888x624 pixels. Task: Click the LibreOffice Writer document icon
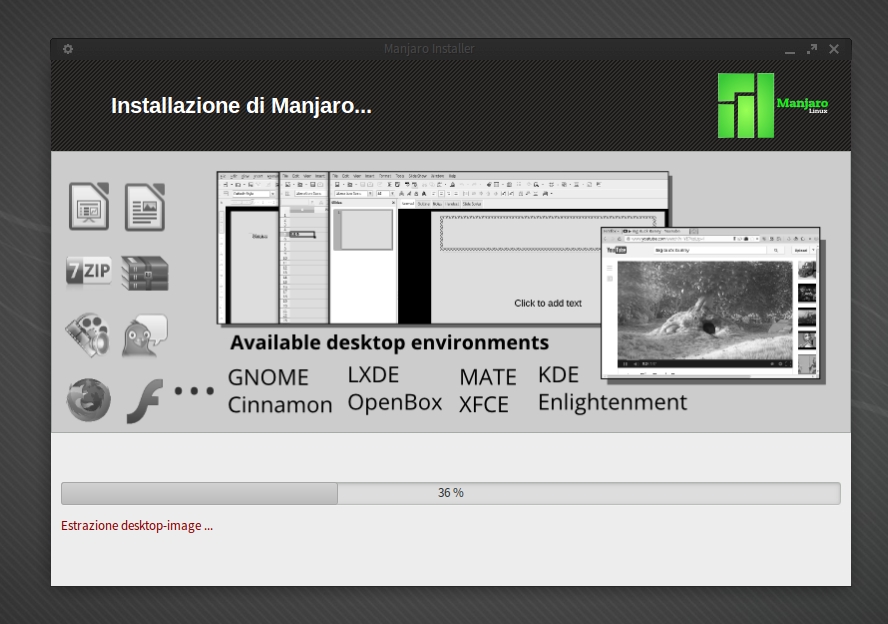point(145,207)
